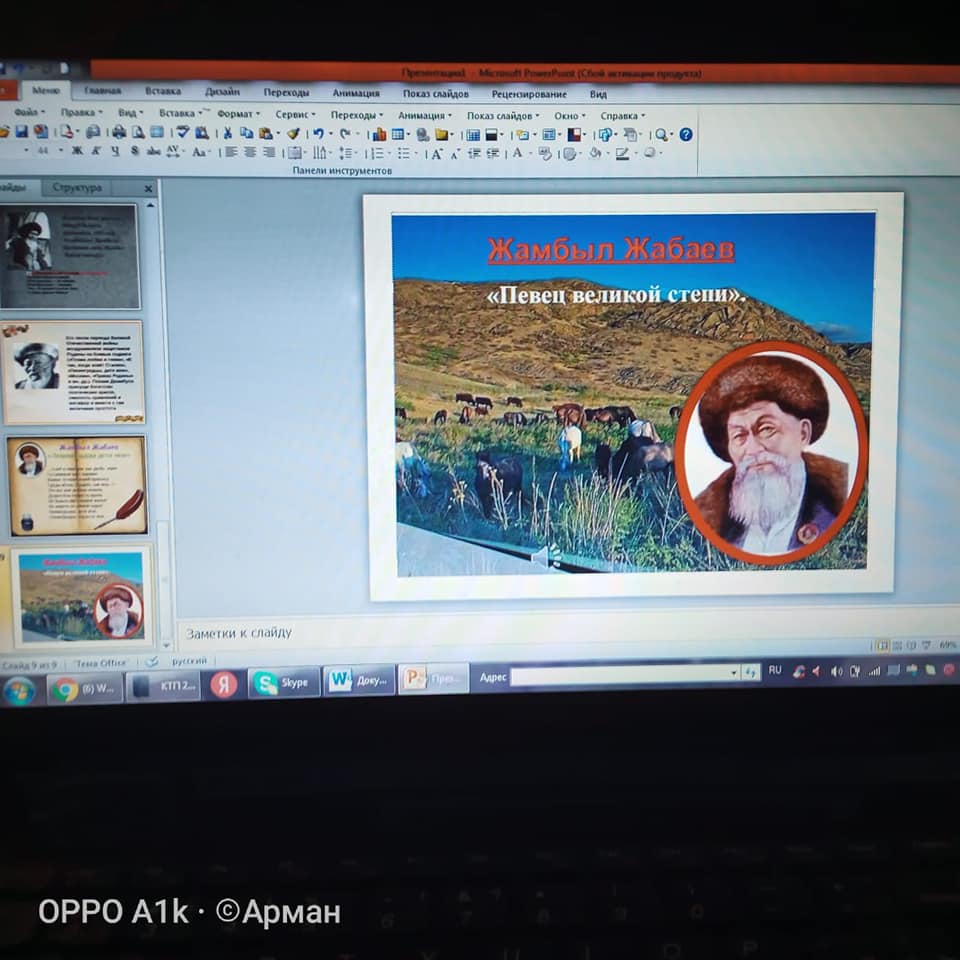The width and height of the screenshot is (960, 960).
Task: Expand the Формат dropdown menu
Action: click(236, 114)
